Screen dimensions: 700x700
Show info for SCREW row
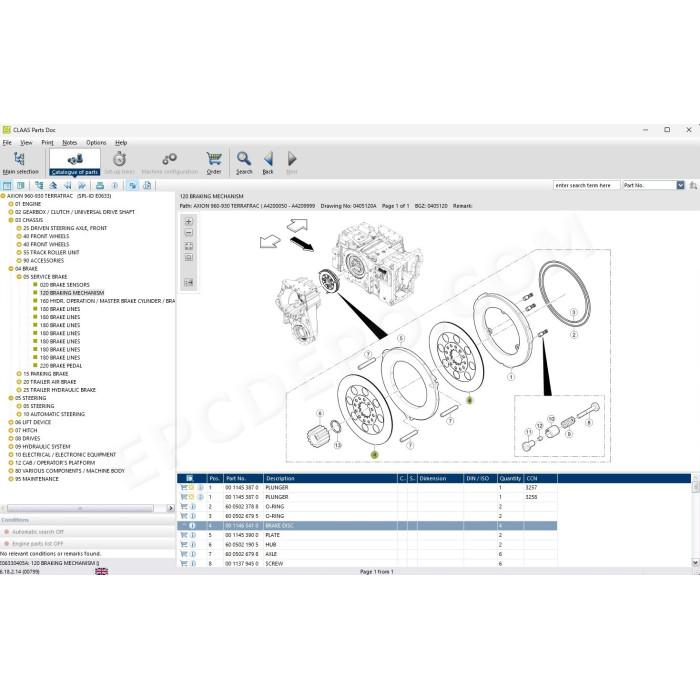(x=193, y=563)
